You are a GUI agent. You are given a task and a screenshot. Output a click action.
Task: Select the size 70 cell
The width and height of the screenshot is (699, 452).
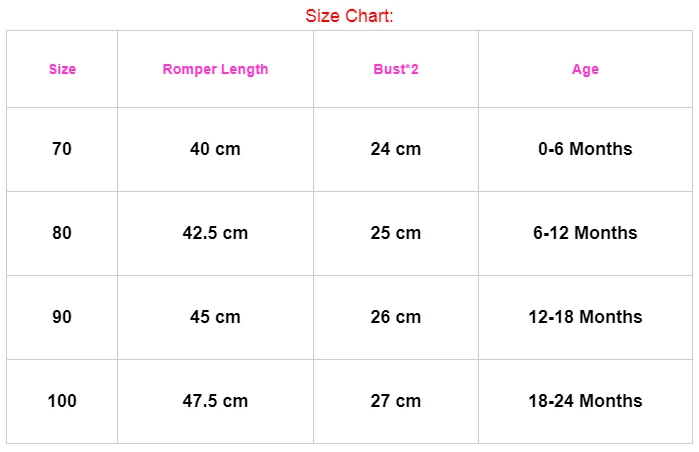coord(62,149)
